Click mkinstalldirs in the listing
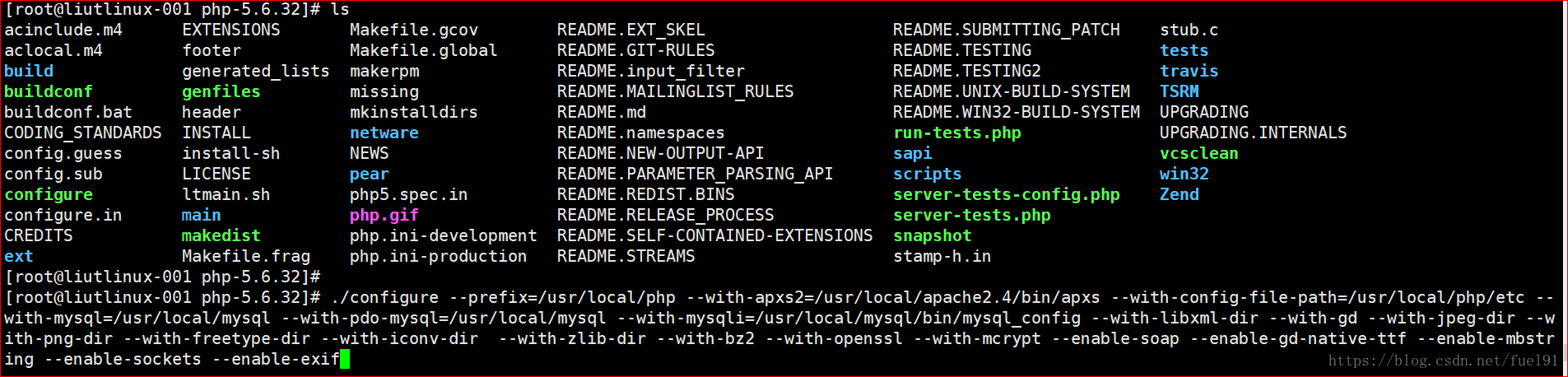Image resolution: width=1568 pixels, height=377 pixels. (414, 113)
